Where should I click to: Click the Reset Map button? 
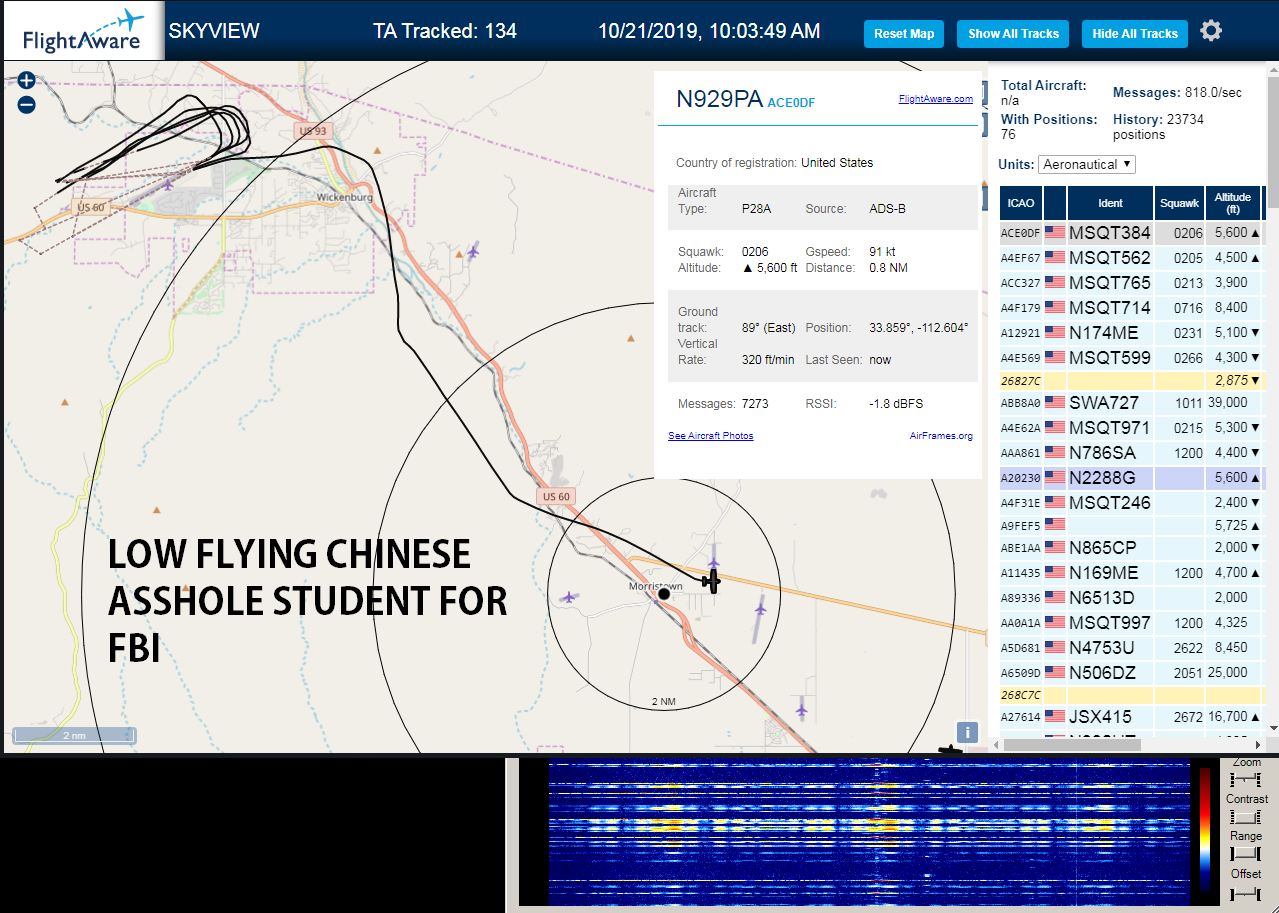pos(903,33)
